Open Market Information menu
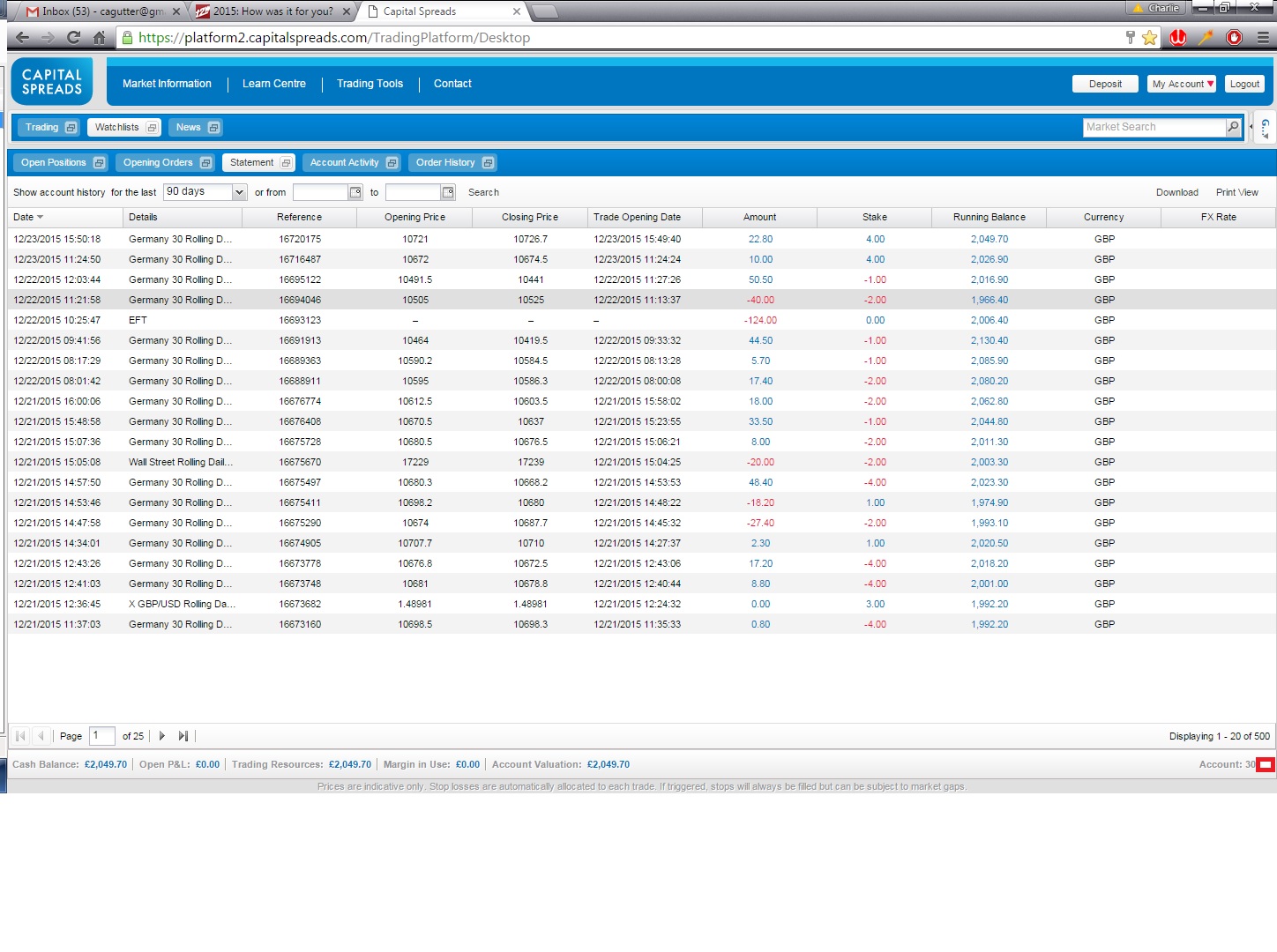The image size is (1277, 952). [x=167, y=84]
